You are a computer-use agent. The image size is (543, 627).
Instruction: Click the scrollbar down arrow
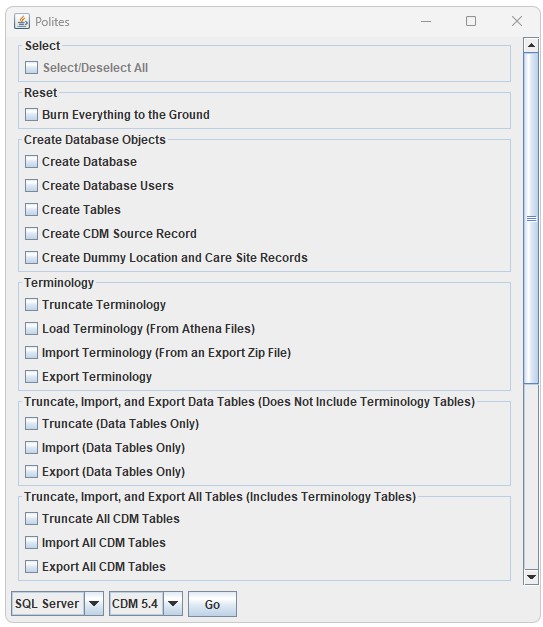click(x=531, y=576)
